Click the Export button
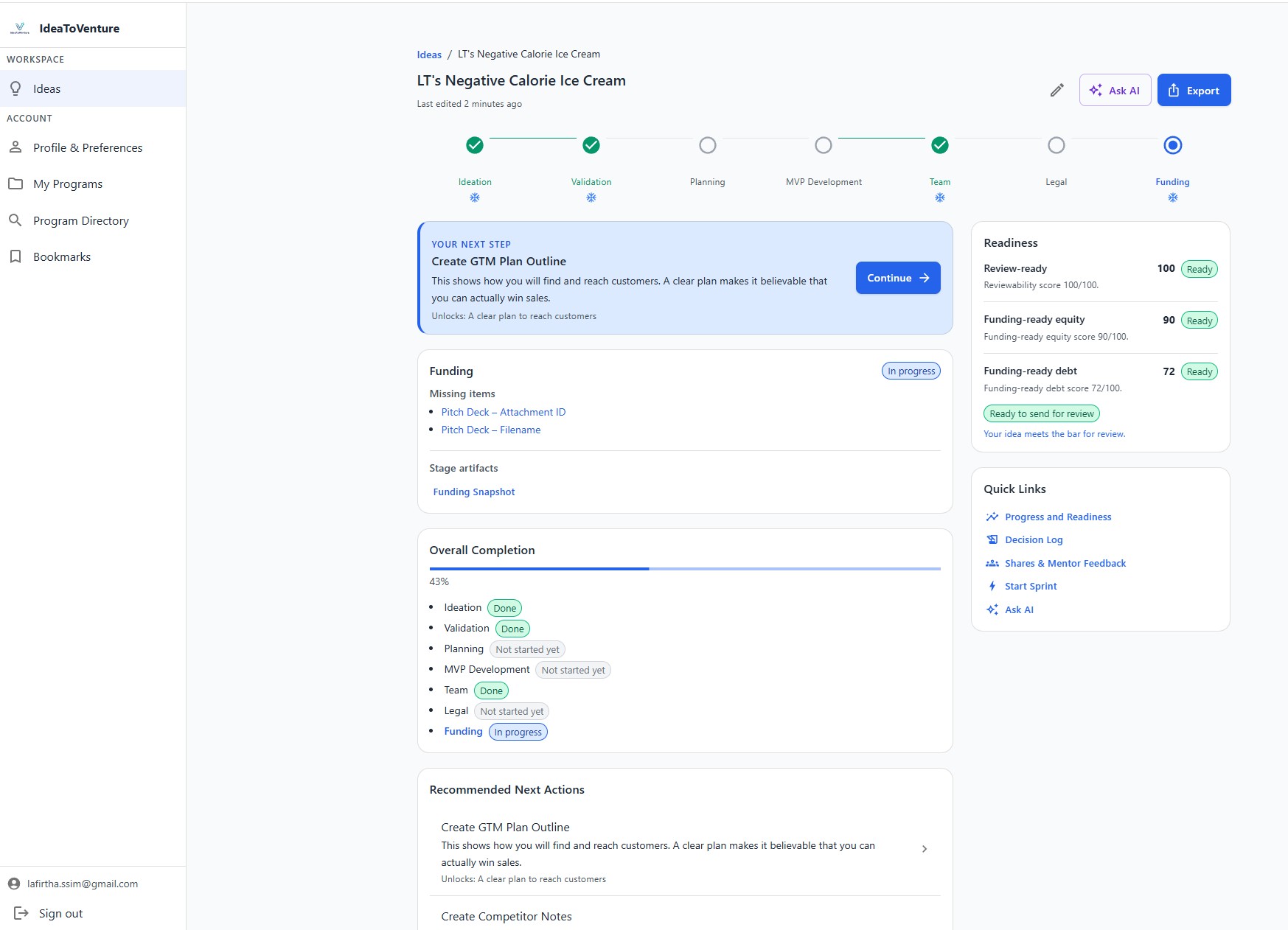This screenshot has width=1288, height=930. tap(1194, 90)
